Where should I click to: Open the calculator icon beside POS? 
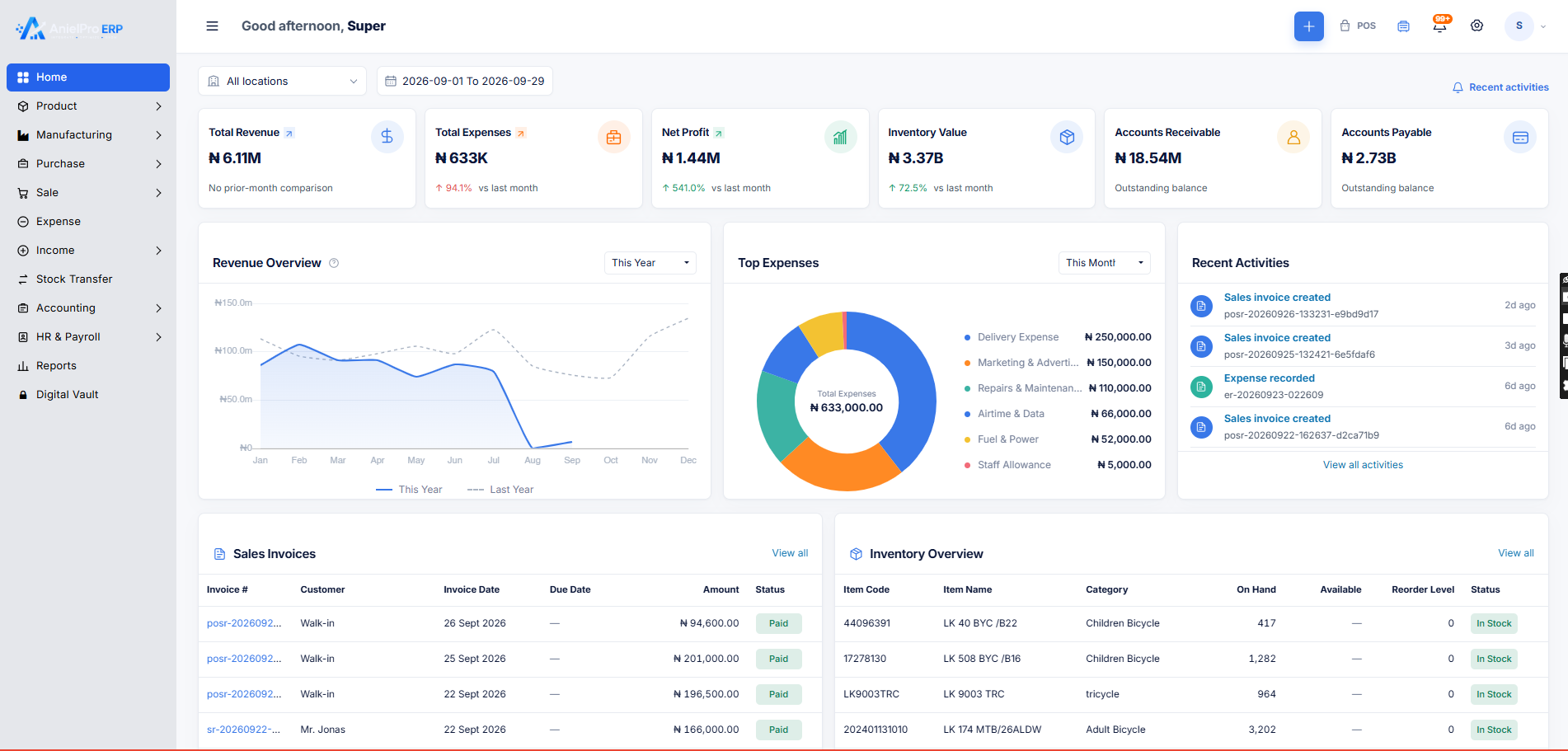1403,26
